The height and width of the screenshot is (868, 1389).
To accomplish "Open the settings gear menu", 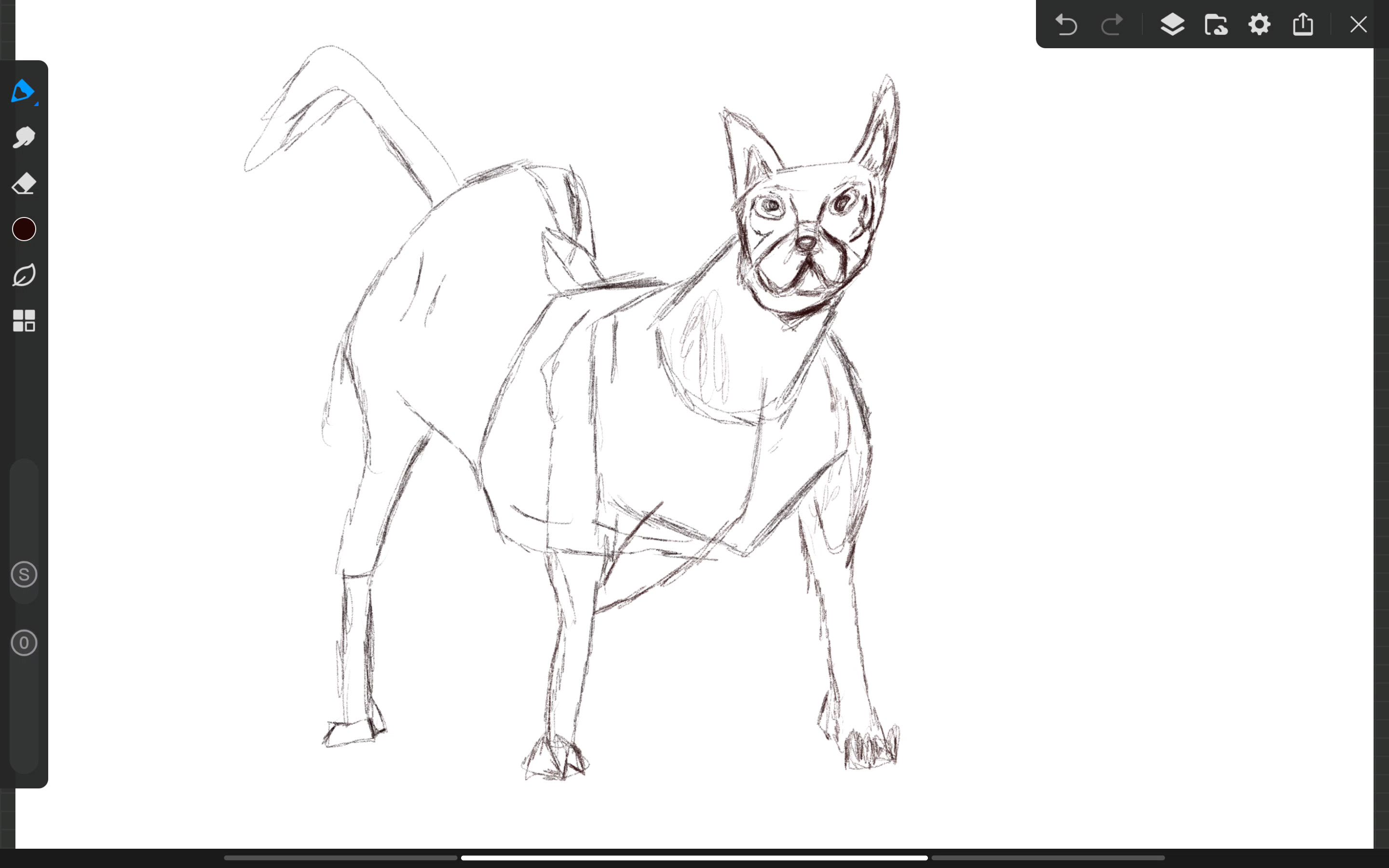I will (x=1259, y=25).
